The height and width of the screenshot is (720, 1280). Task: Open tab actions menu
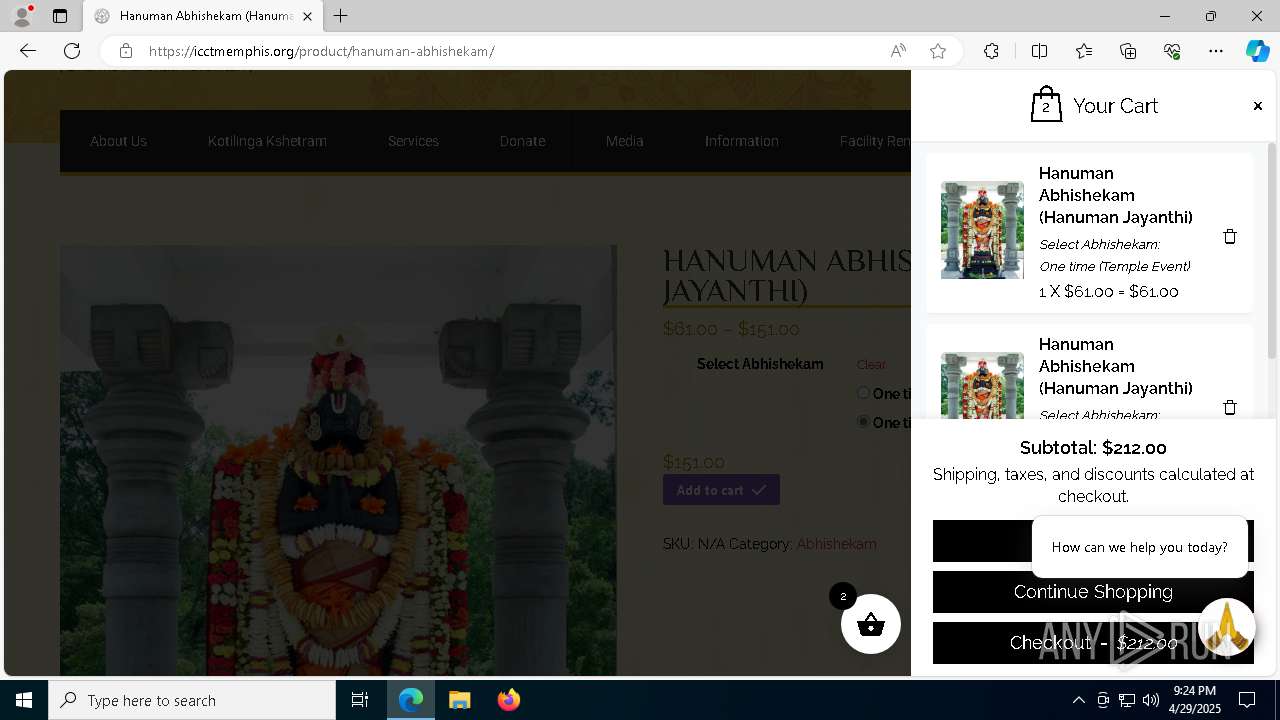(x=60, y=16)
